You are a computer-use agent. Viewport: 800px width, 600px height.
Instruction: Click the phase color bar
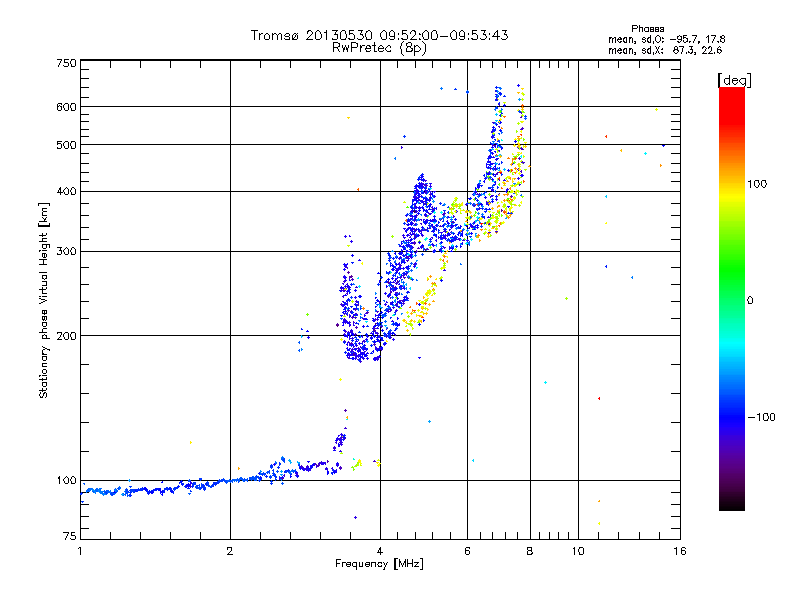[732, 299]
